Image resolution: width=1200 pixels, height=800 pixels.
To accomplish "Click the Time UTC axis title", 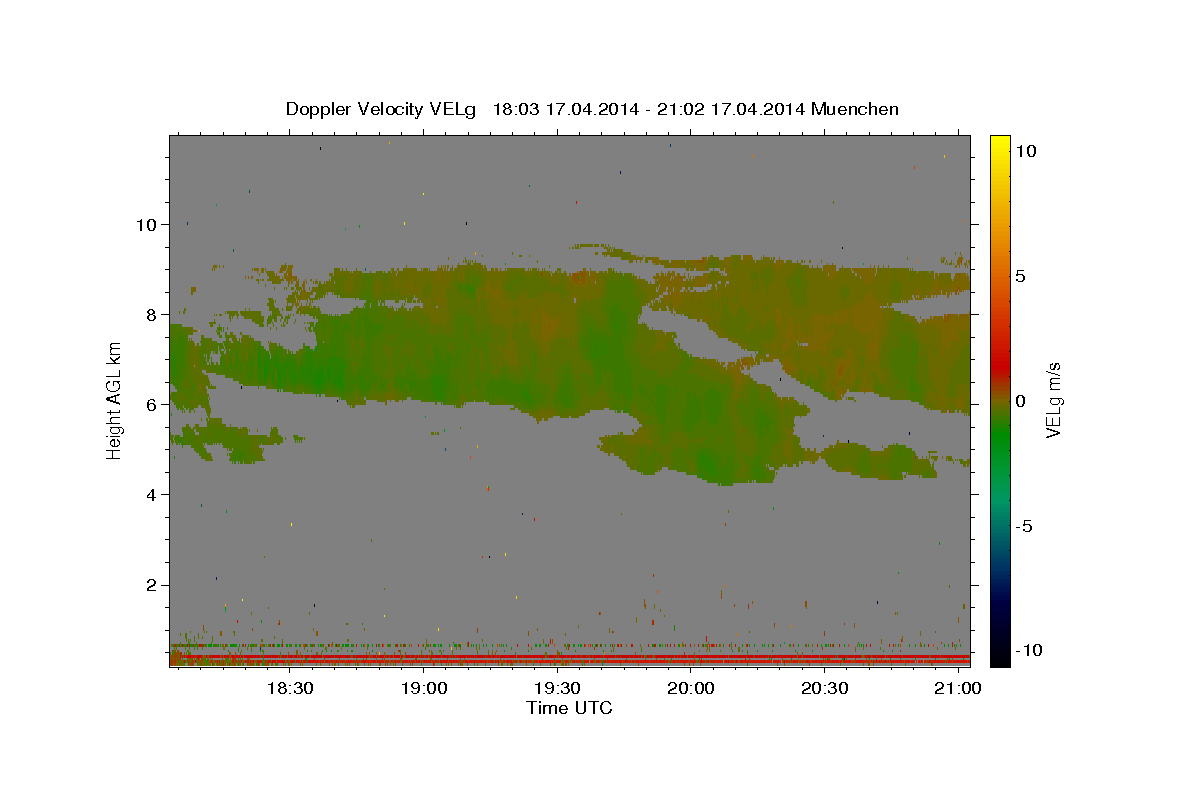I will click(569, 708).
